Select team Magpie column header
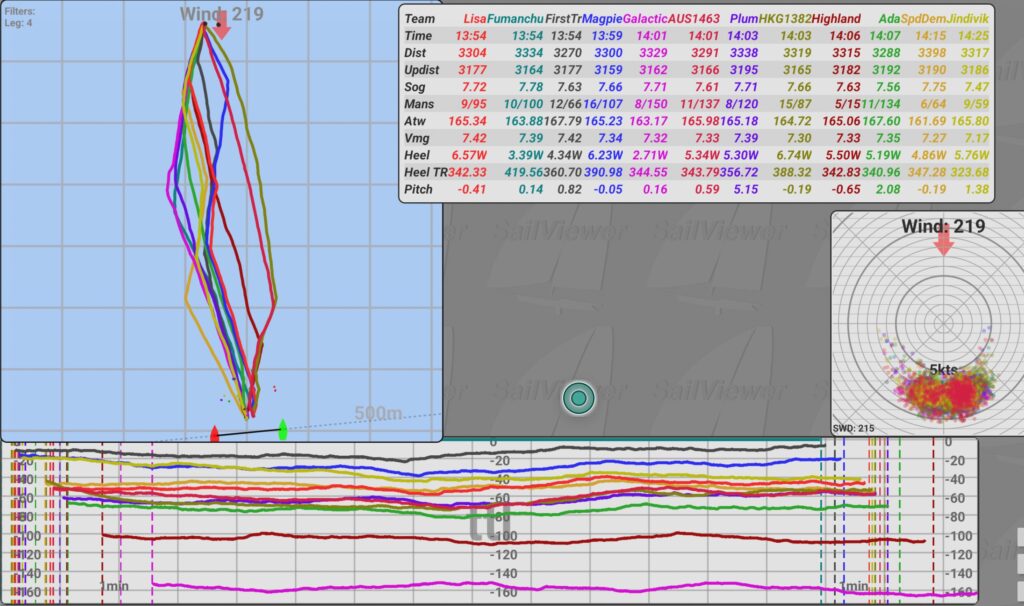 [x=601, y=19]
